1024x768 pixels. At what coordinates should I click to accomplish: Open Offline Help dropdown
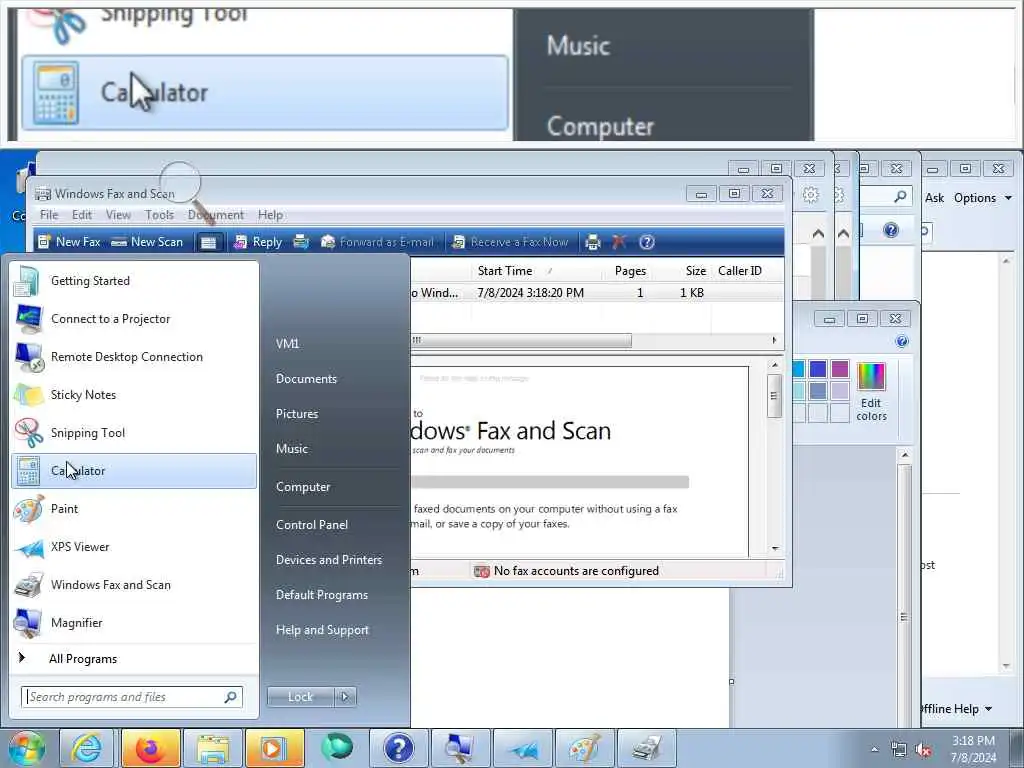(956, 709)
